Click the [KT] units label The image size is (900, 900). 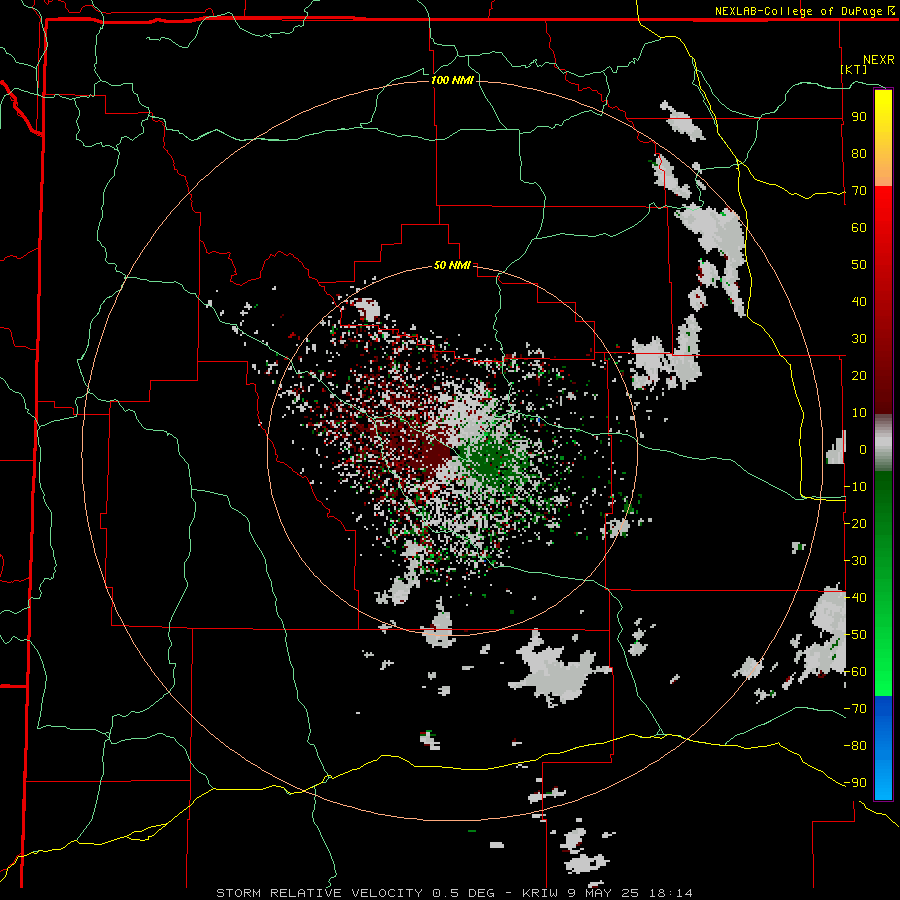pos(854,69)
